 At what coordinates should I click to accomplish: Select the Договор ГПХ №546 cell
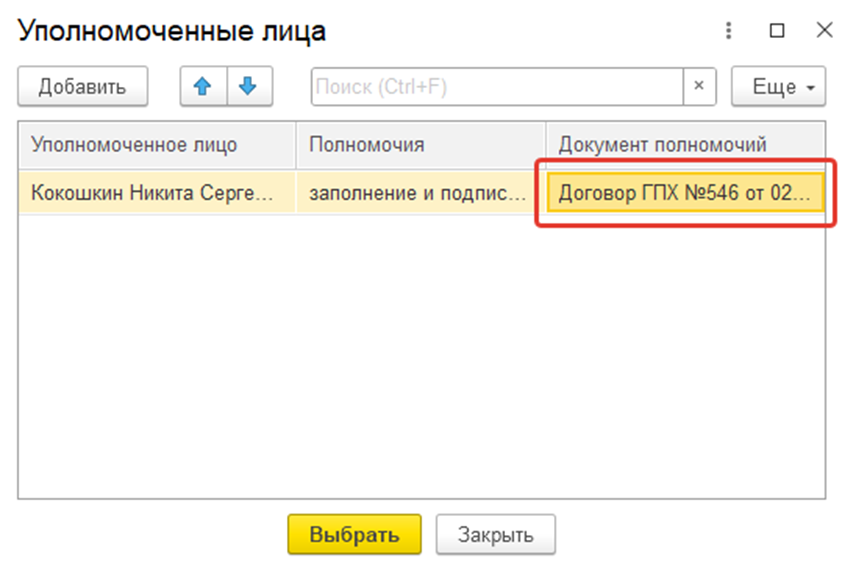coord(685,192)
